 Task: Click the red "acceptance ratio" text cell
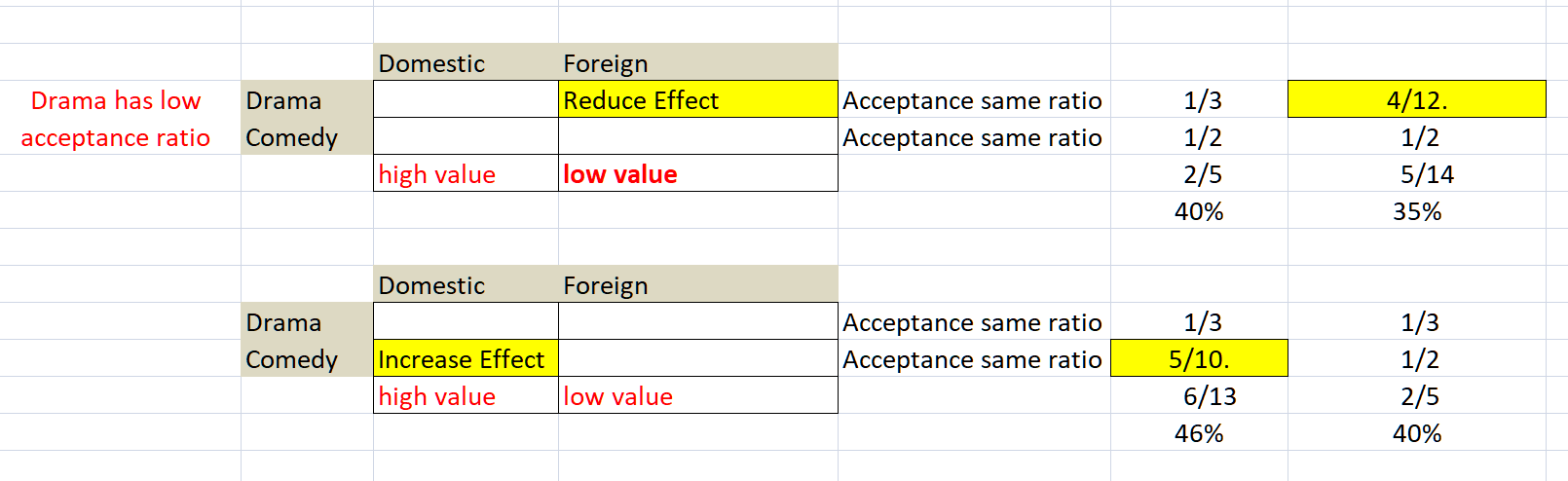click(116, 137)
